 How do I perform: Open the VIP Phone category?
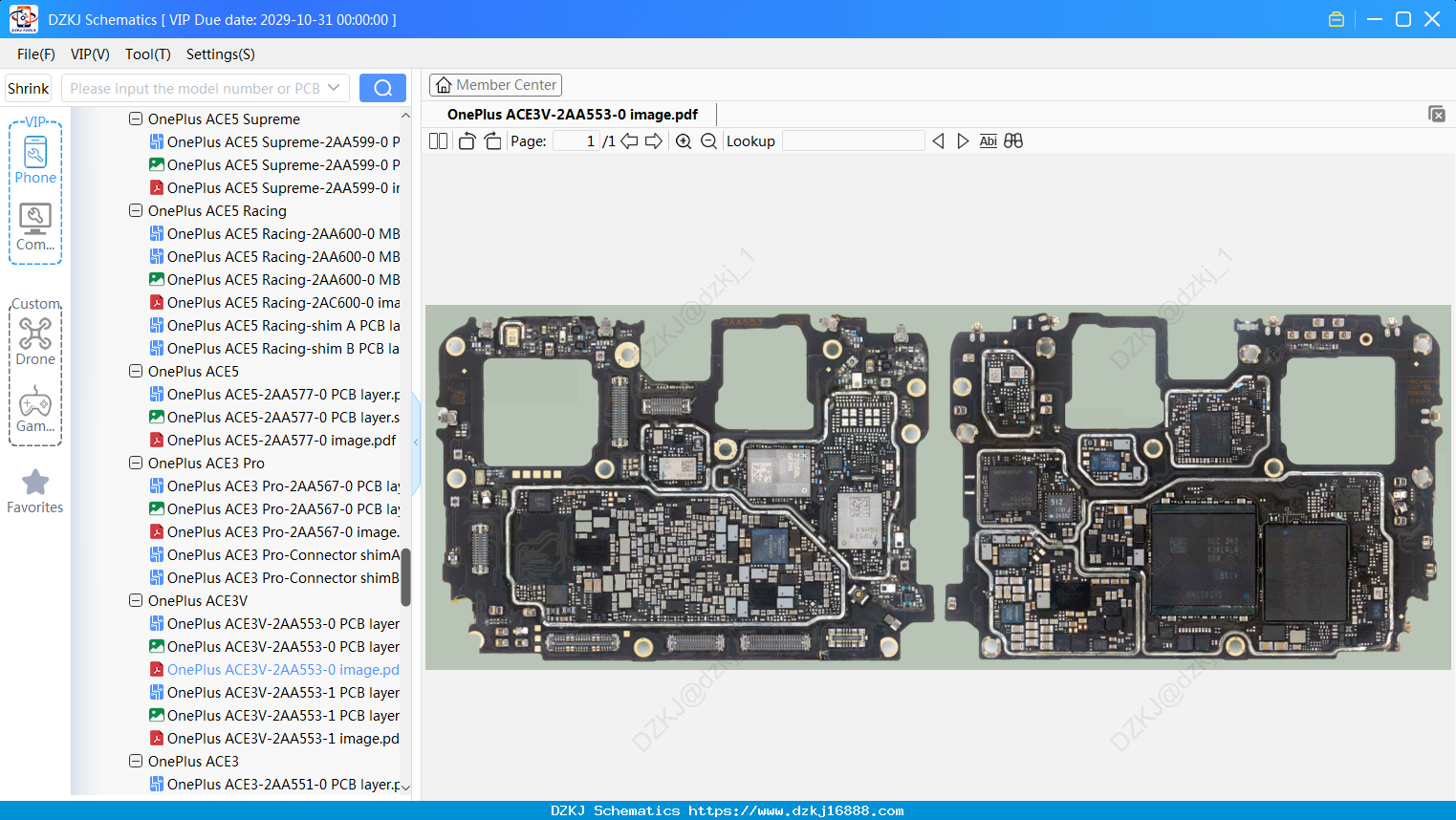pos(35,161)
